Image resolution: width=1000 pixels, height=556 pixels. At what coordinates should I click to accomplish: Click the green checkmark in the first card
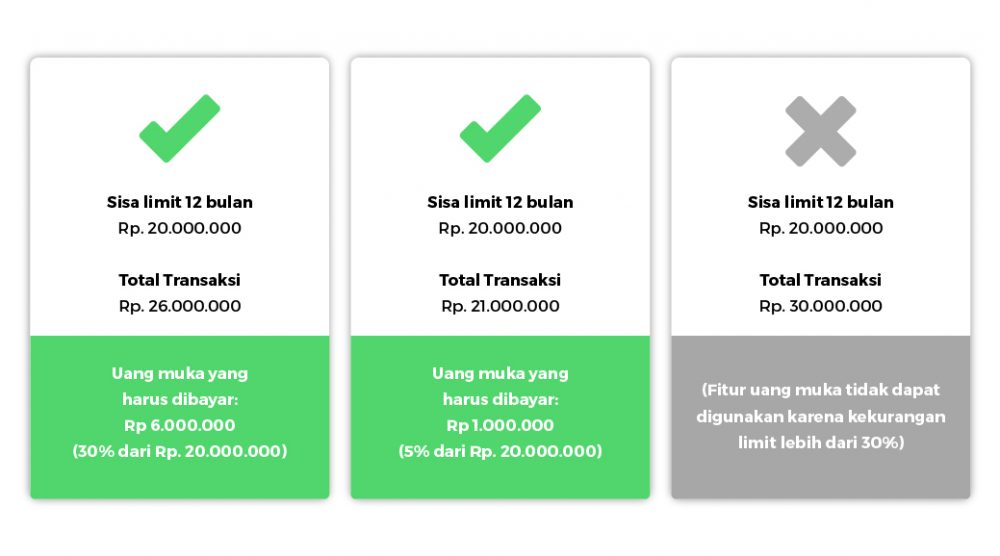180,129
